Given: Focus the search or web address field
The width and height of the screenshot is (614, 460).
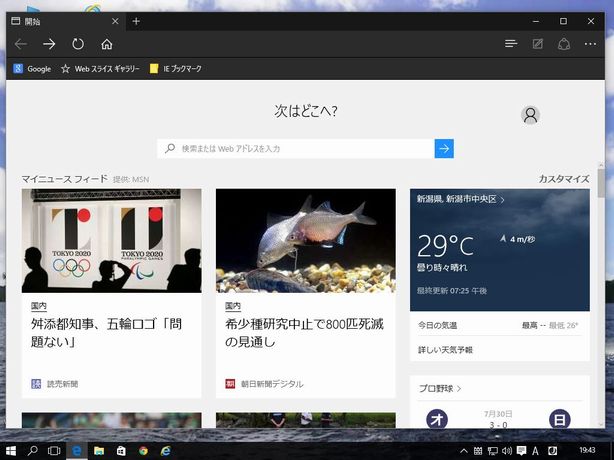Looking at the screenshot, I should pos(296,149).
